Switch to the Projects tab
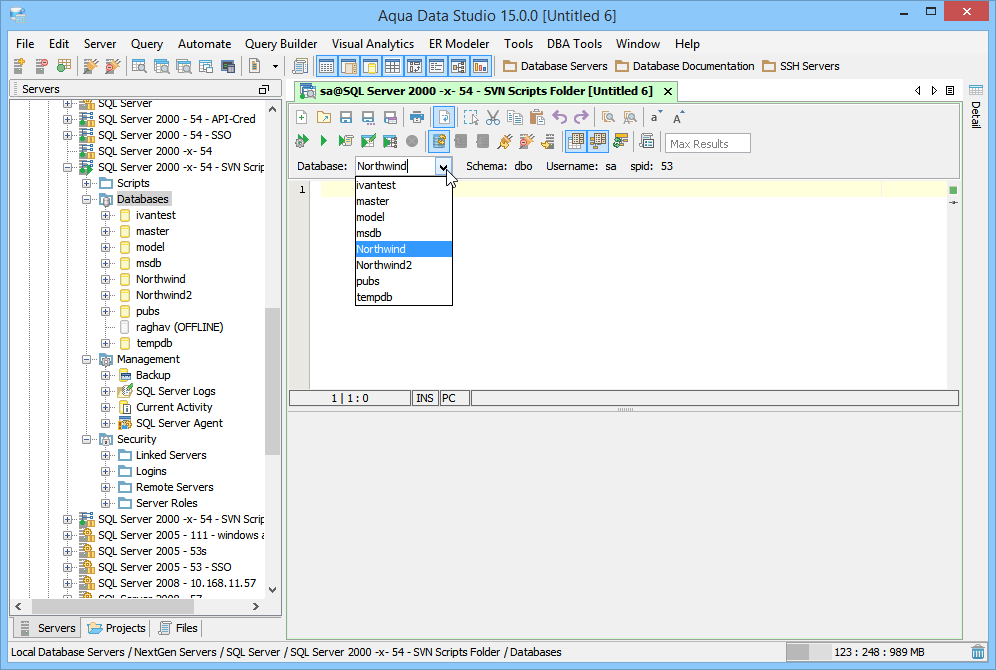 [117, 628]
